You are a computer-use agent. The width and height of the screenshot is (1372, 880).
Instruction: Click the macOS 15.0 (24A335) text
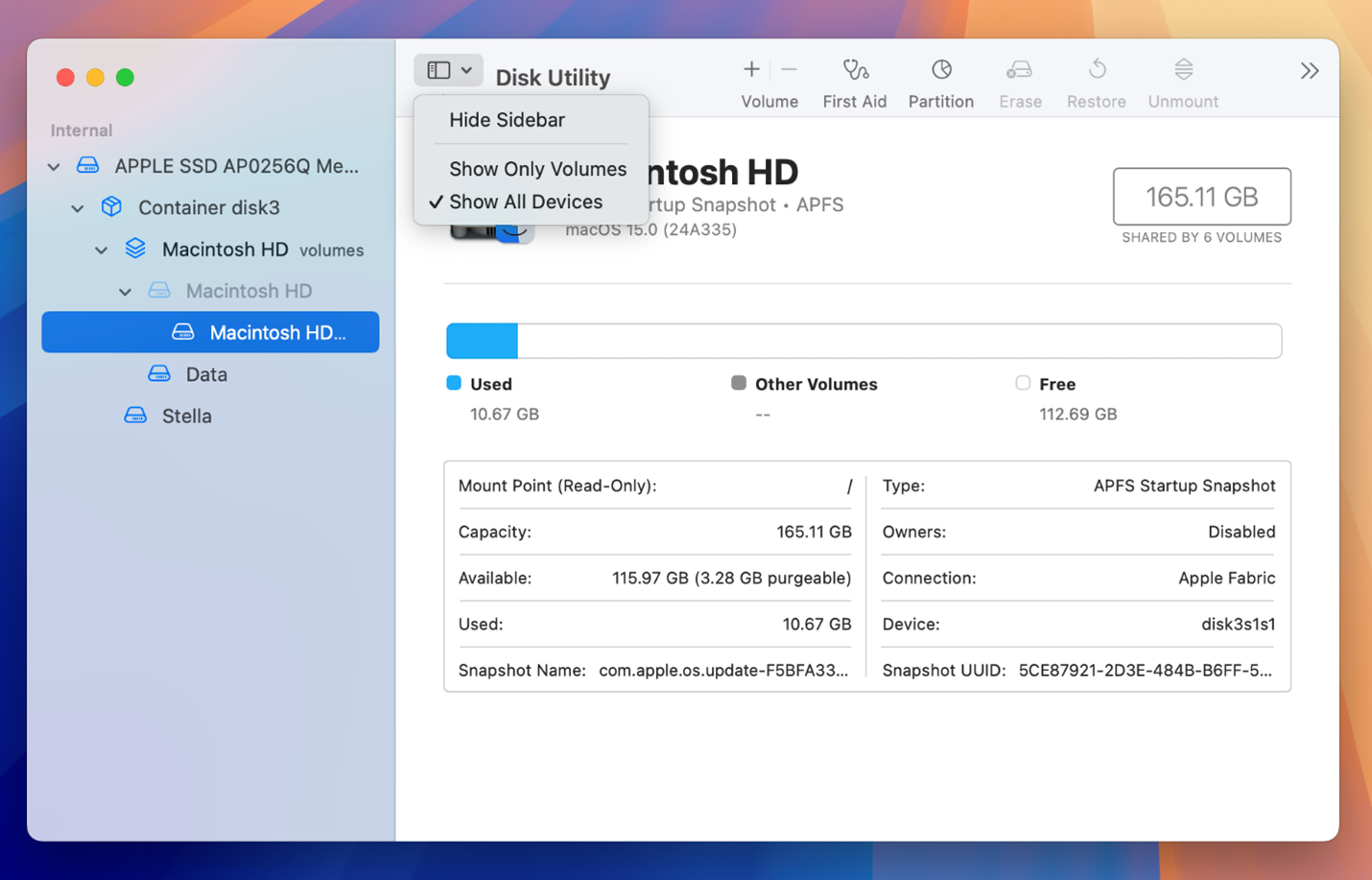coord(651,229)
